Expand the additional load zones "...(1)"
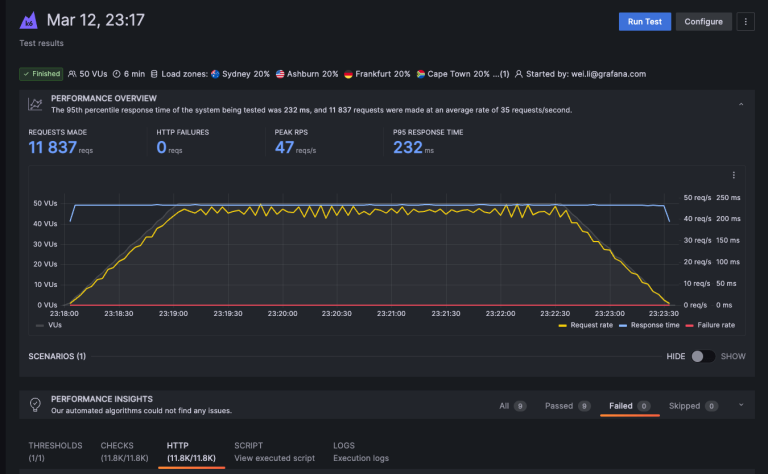768x474 pixels. (503, 74)
